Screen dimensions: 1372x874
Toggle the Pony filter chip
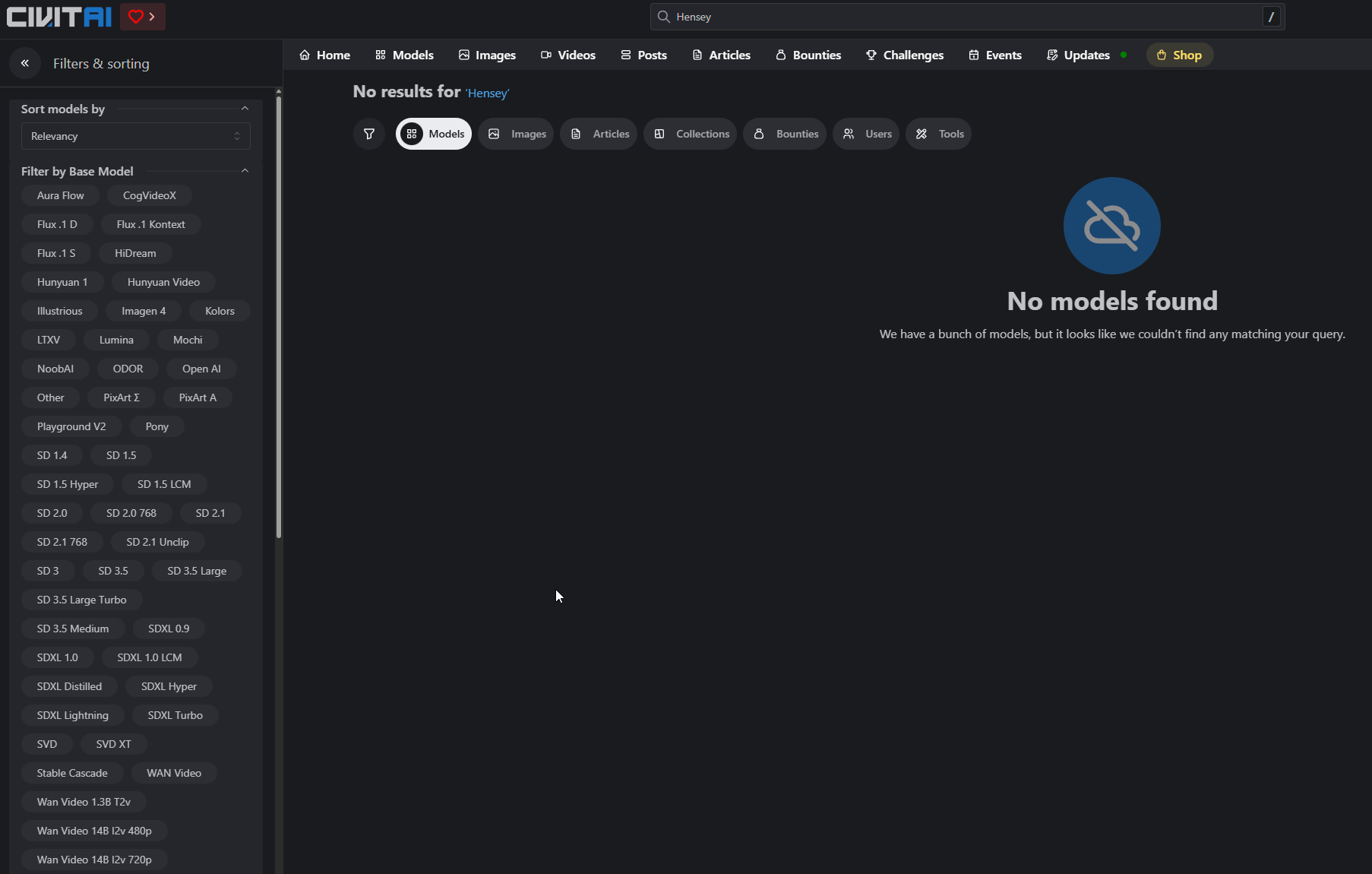coord(157,426)
